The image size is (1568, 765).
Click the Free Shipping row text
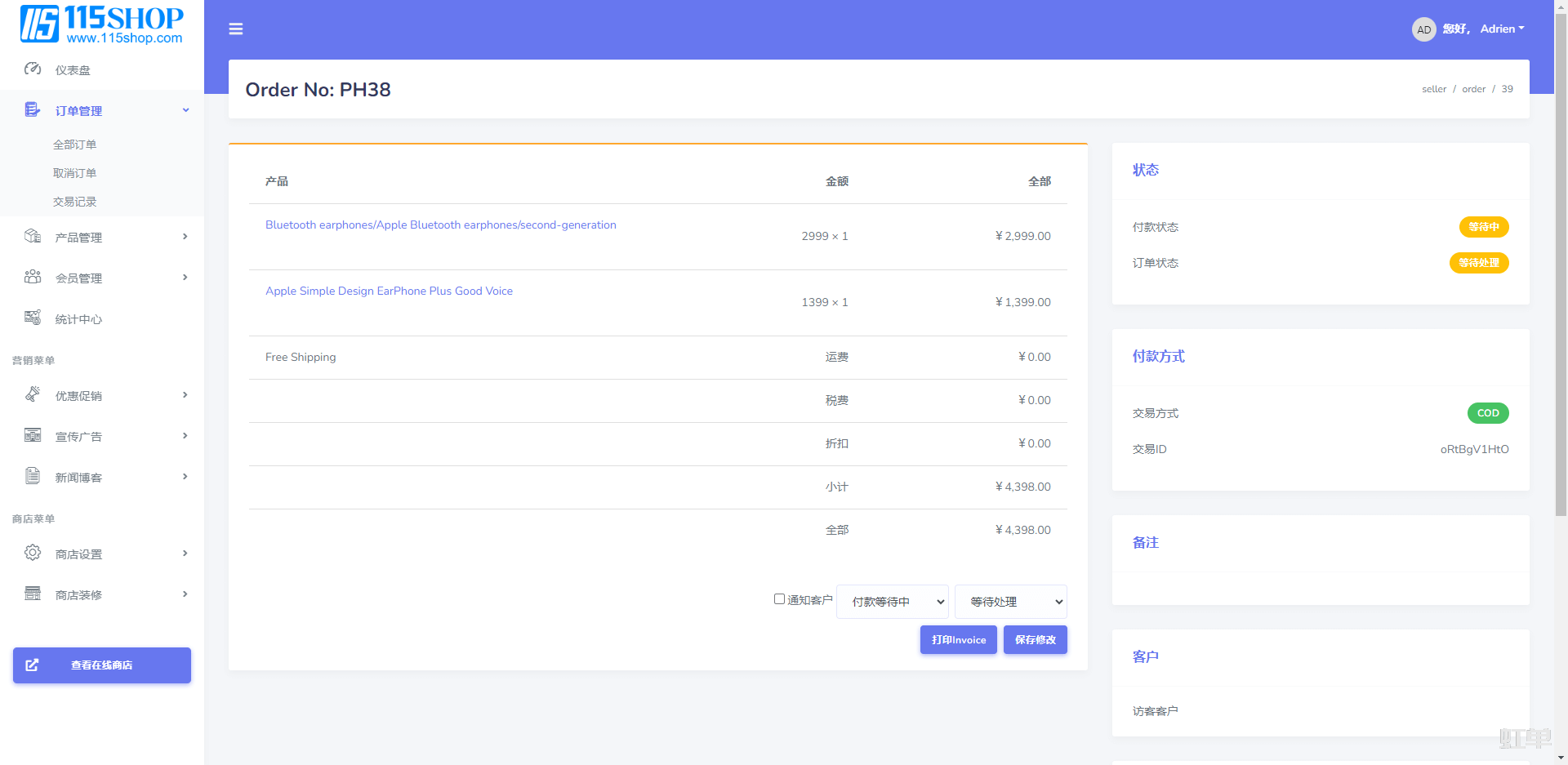(301, 358)
